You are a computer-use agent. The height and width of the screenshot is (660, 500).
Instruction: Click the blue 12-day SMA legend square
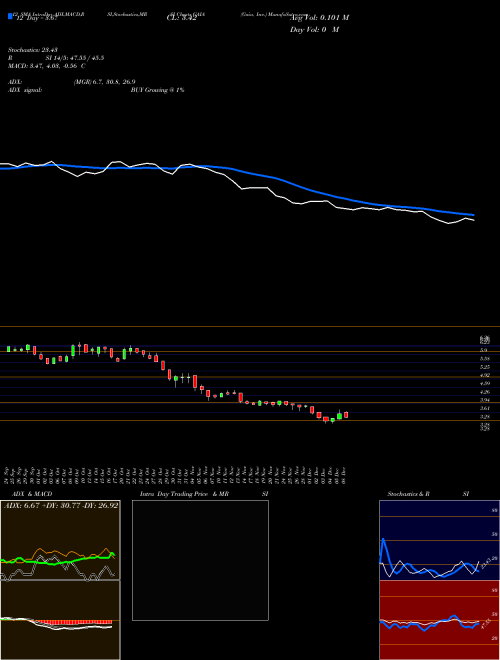click(11, 16)
